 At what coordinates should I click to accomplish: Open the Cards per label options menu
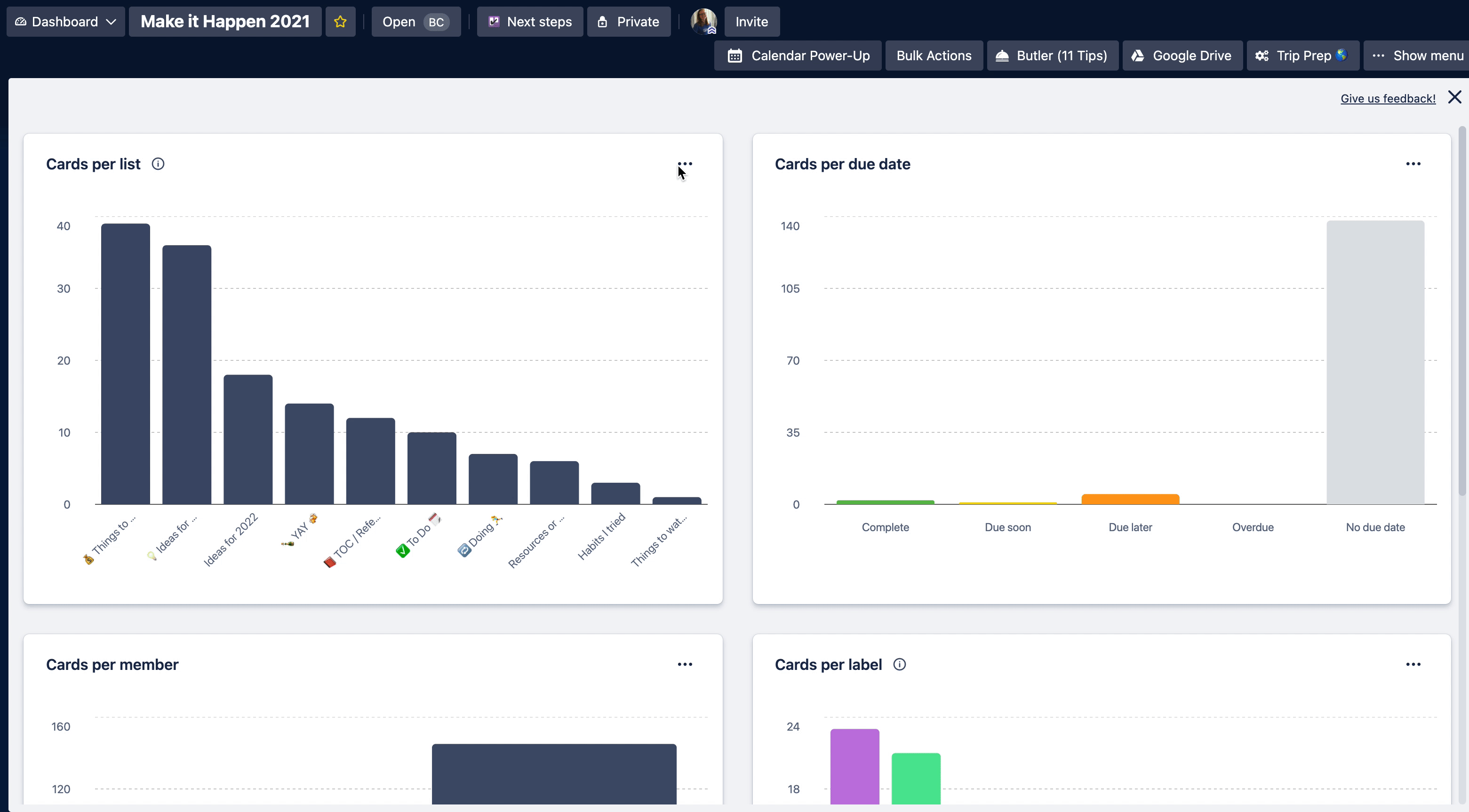[x=1413, y=664]
